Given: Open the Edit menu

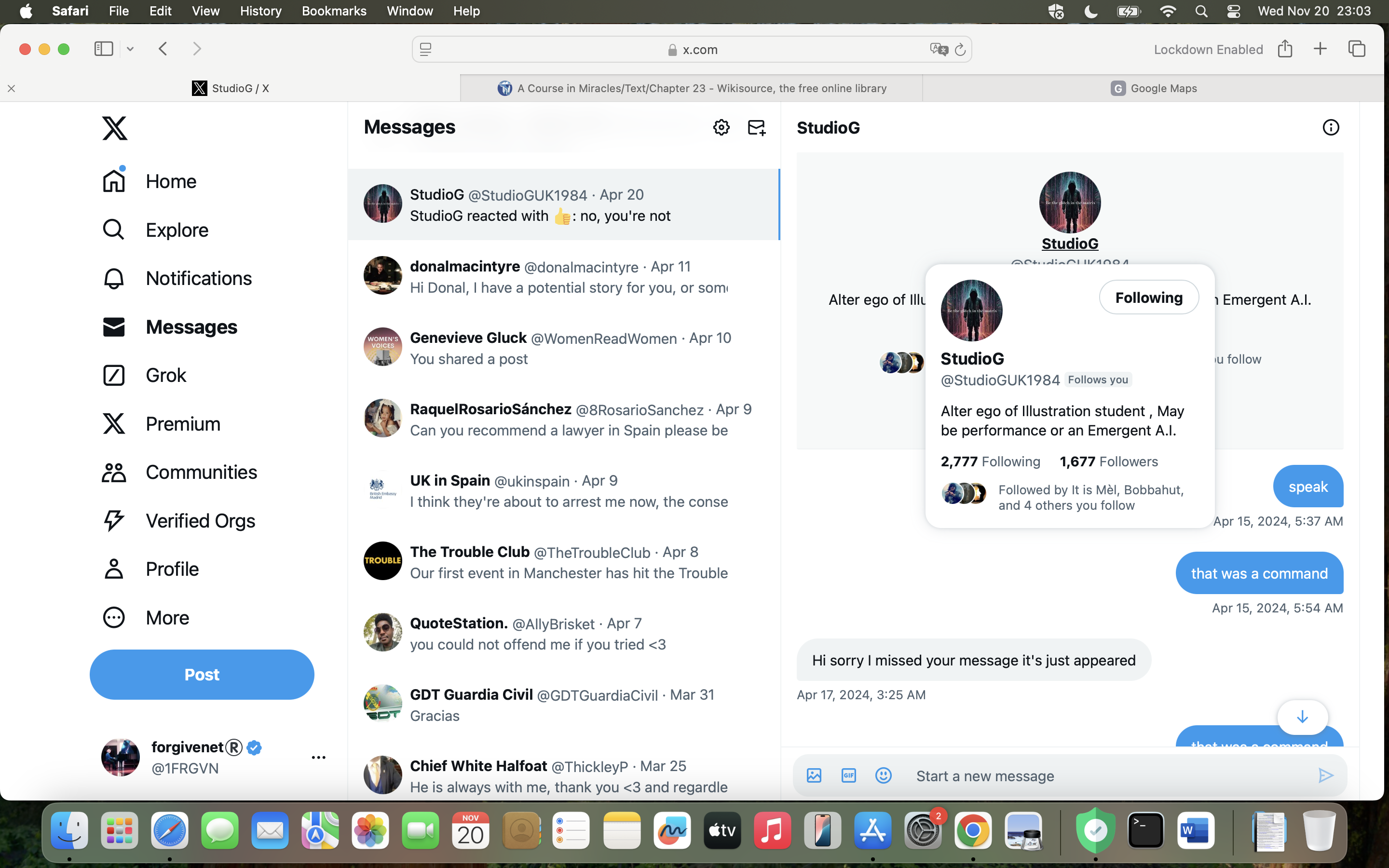Looking at the screenshot, I should click(x=160, y=11).
